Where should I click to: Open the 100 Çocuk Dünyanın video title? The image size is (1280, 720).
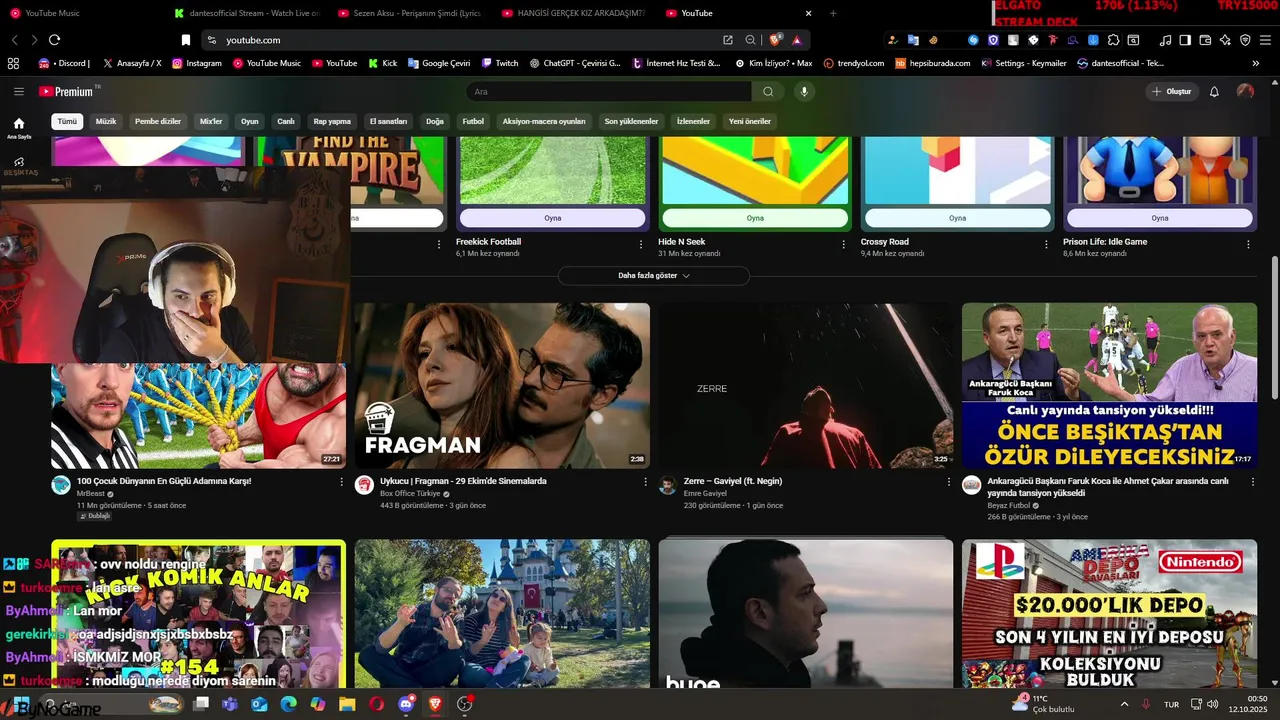pos(164,481)
